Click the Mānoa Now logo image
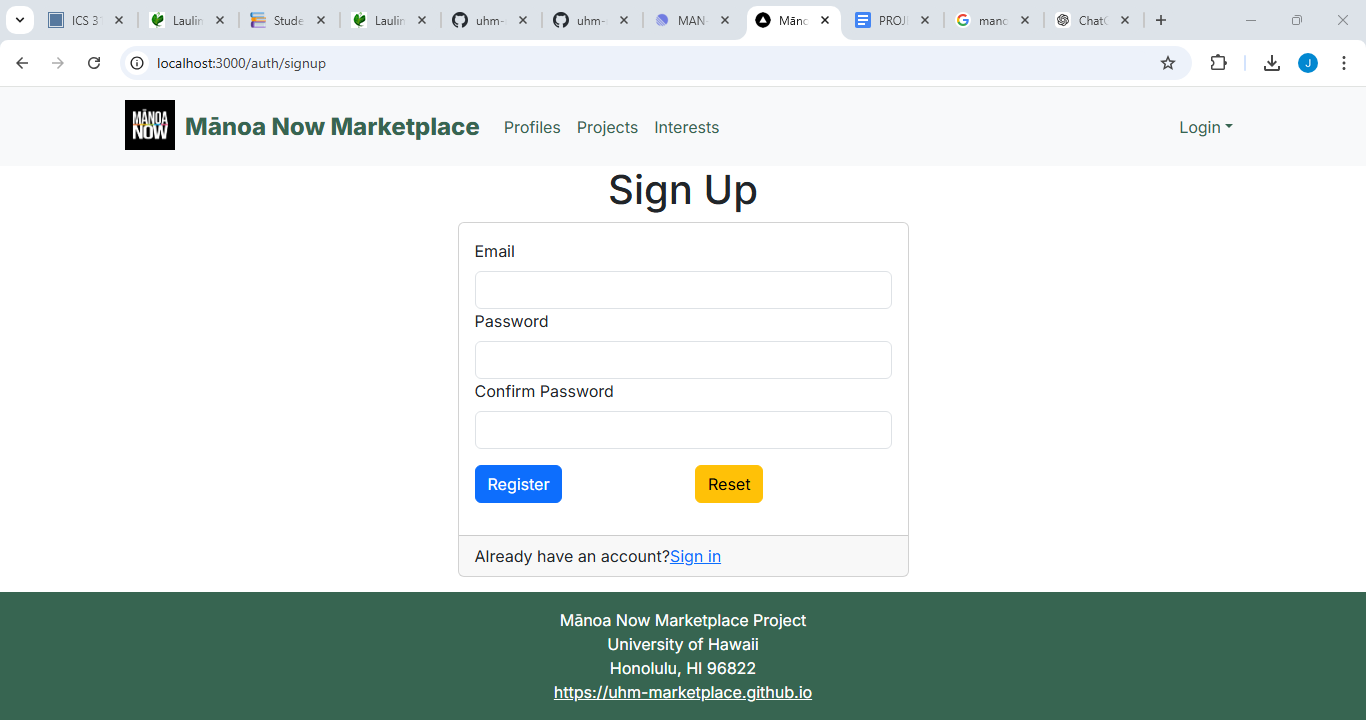Image resolution: width=1366 pixels, height=720 pixels. [150, 125]
